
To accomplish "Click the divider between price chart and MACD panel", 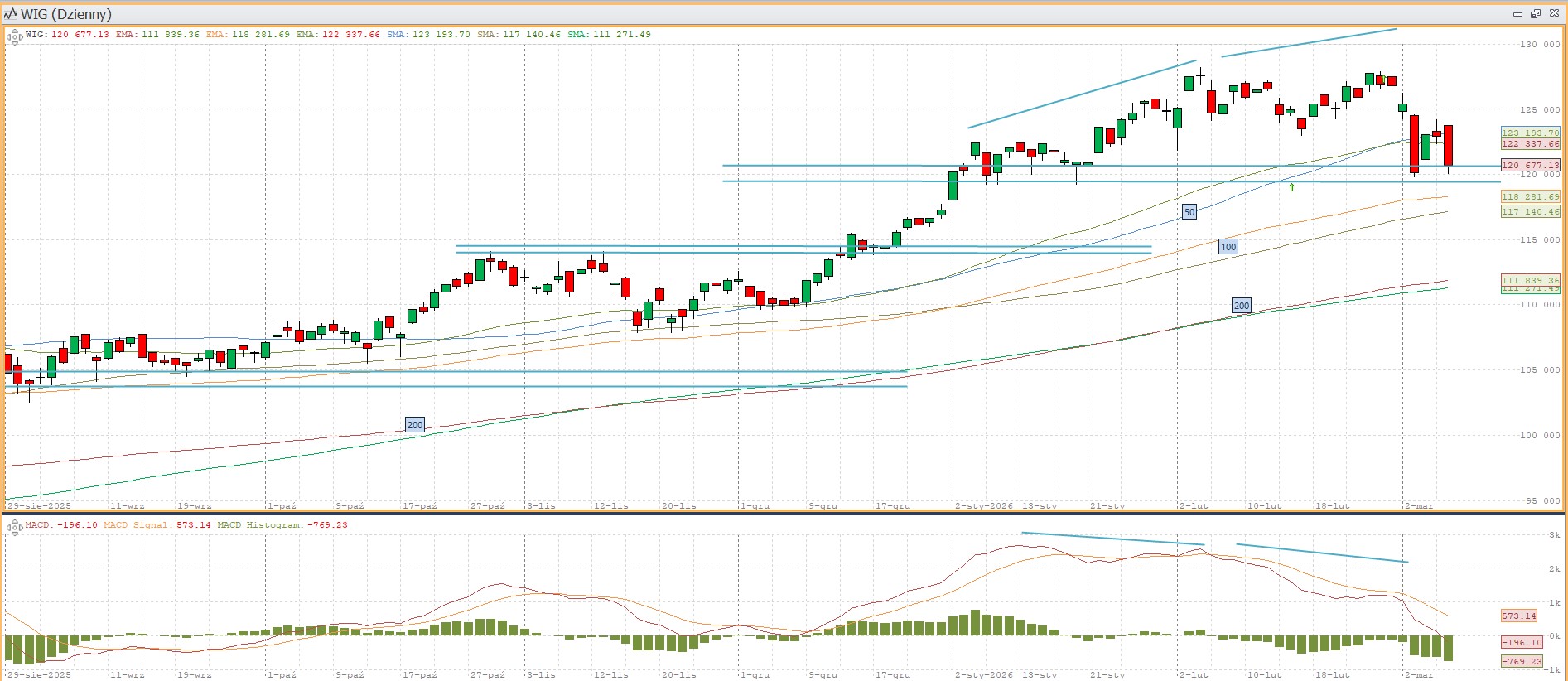I will coord(784,513).
